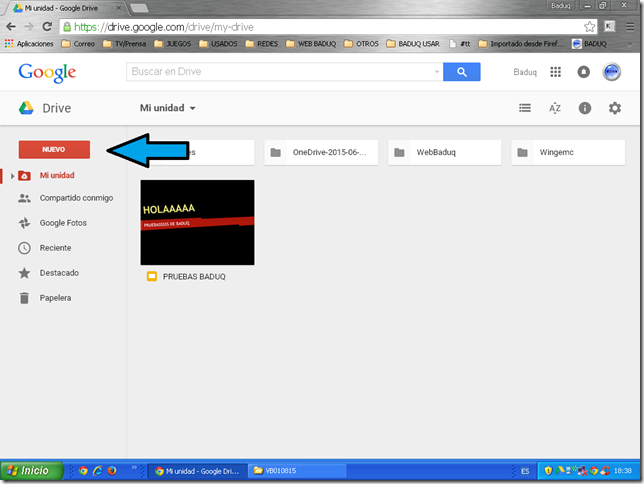Click the ES language indicator
Screen dimensions: 644x484
click(x=525, y=471)
